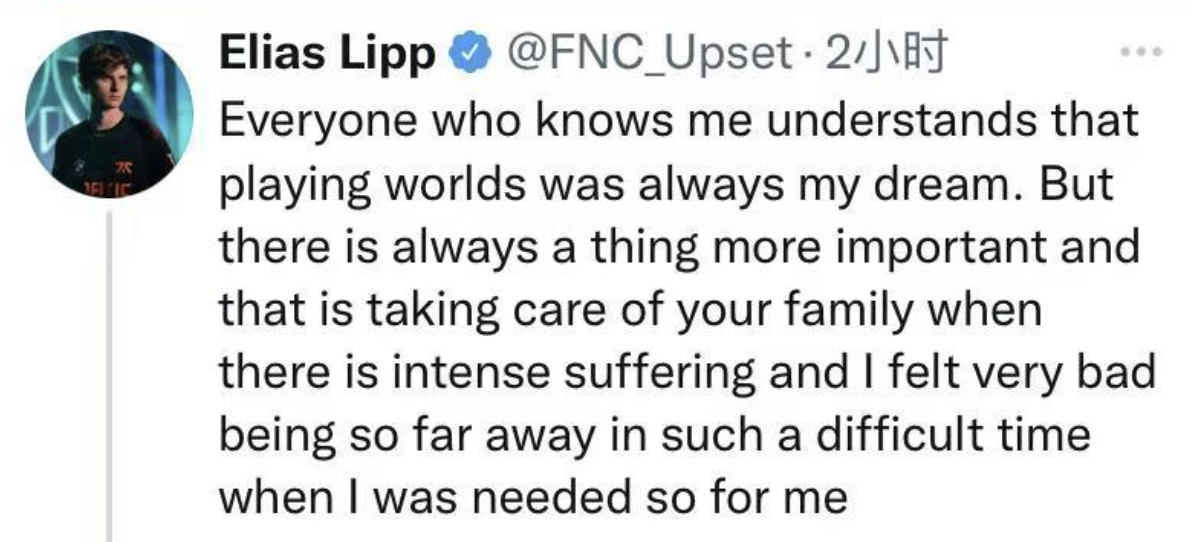Click the vertical thread line below avatar
This screenshot has height=542, width=1192.
pyautogui.click(x=109, y=376)
